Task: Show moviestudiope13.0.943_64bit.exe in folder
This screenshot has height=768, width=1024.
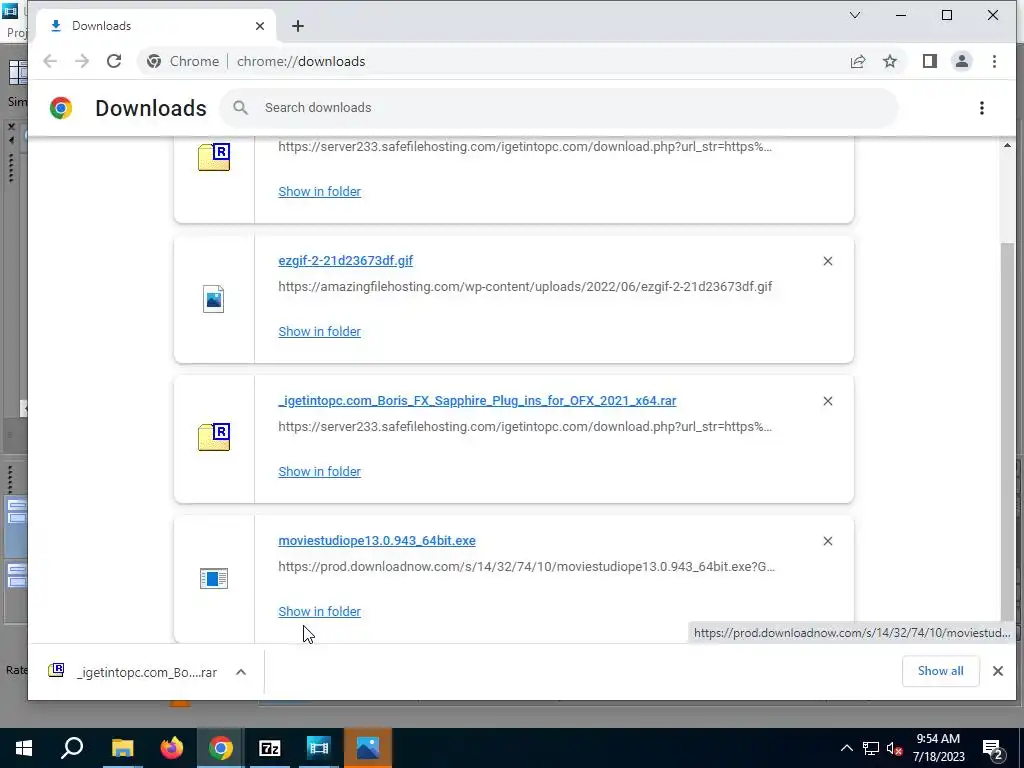Action: [x=319, y=612]
